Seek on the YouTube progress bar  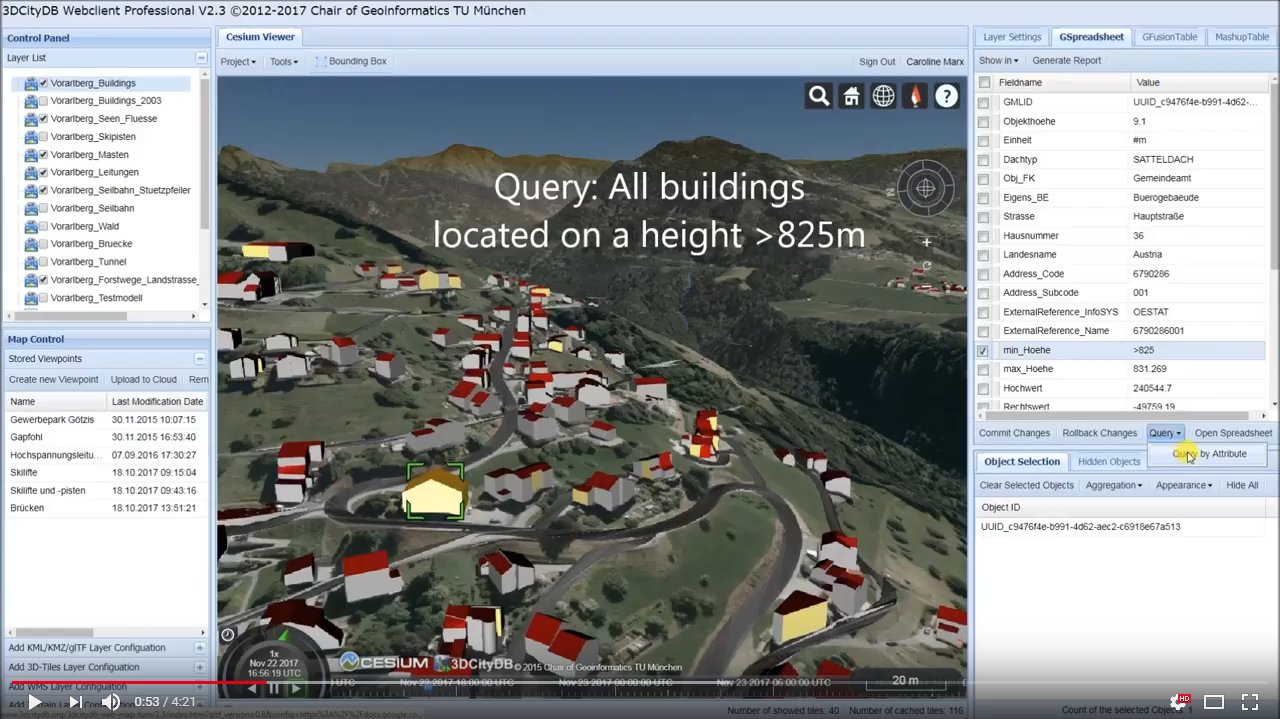(x=640, y=683)
